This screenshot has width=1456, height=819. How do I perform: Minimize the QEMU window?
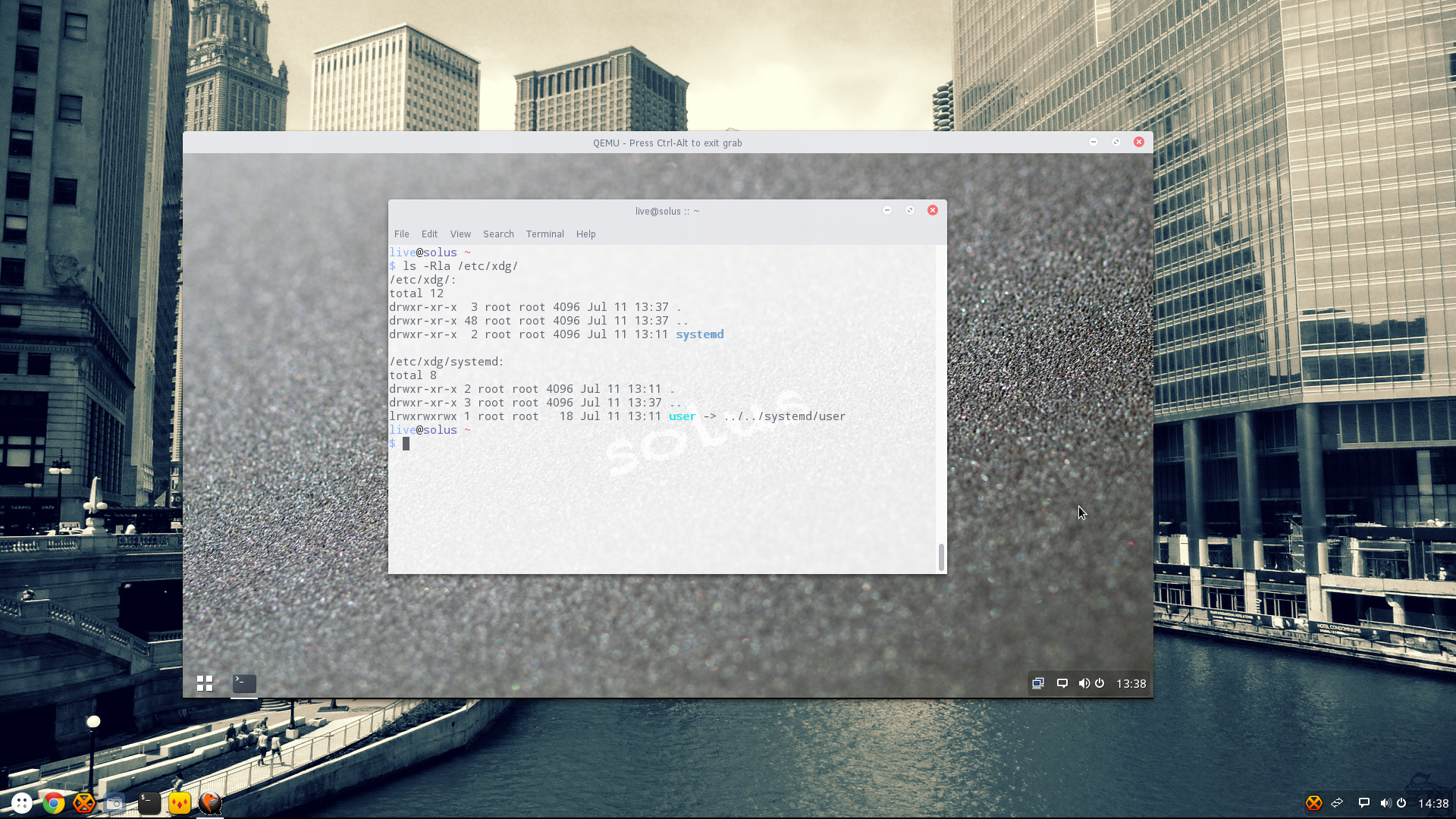click(1094, 142)
